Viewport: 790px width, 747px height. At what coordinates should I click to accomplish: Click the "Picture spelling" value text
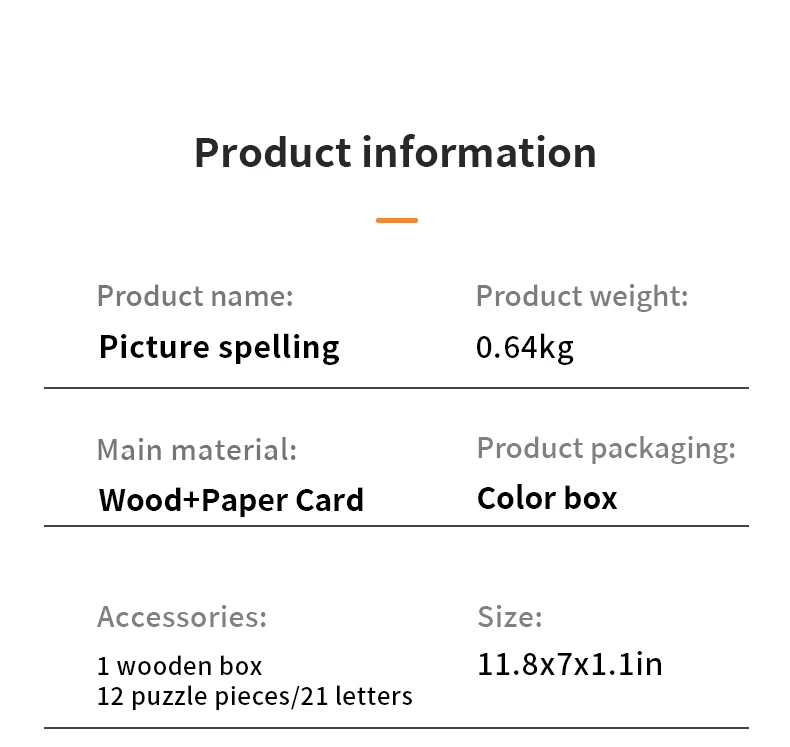pos(219,347)
